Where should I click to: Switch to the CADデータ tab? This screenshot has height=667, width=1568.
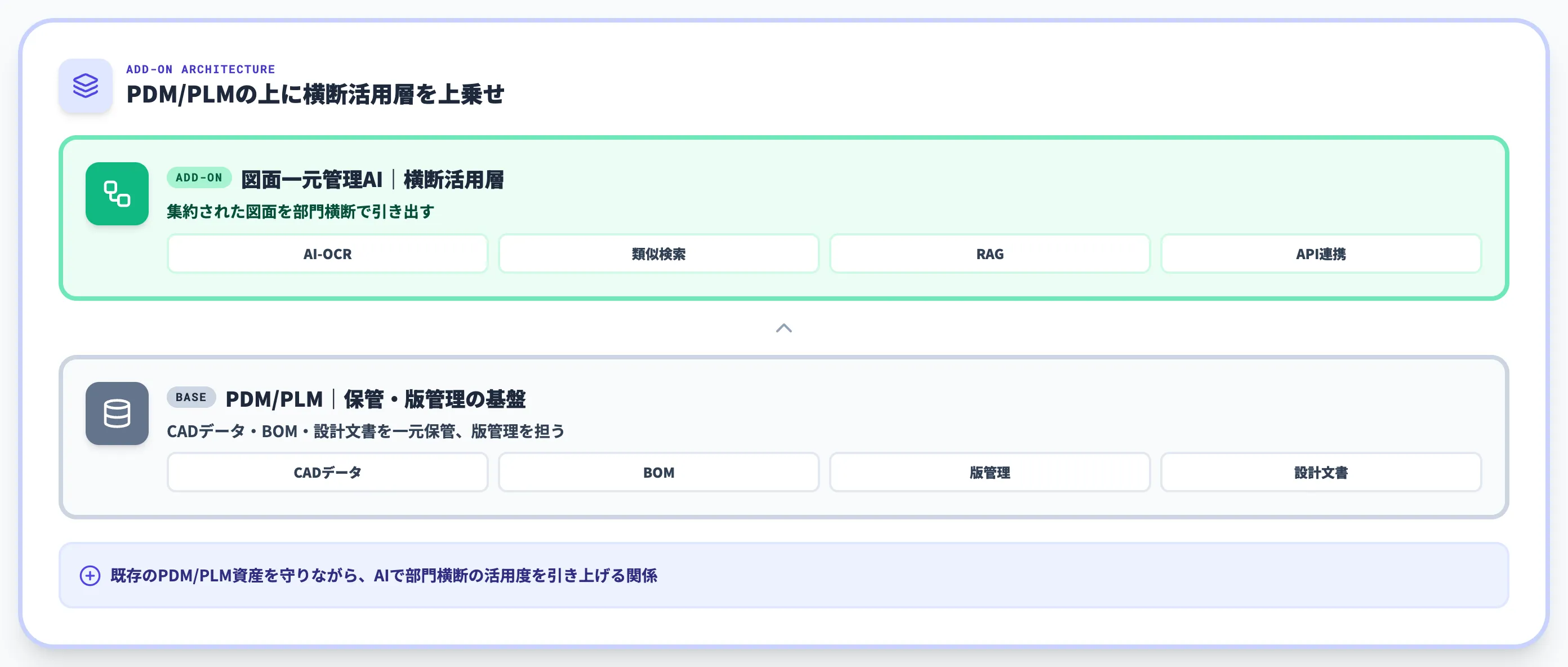click(327, 472)
